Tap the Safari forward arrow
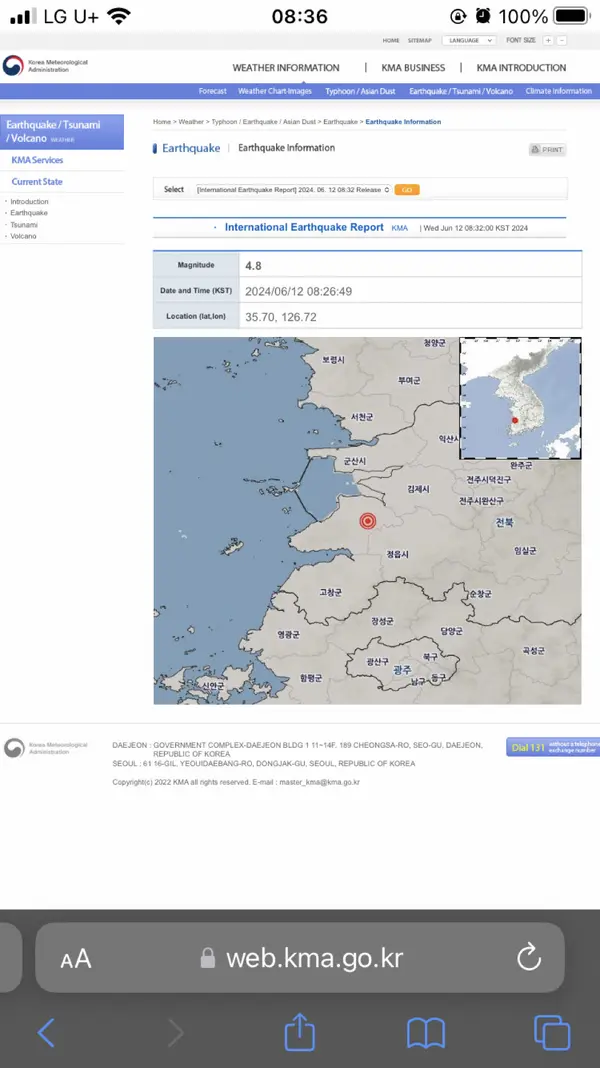600x1068 pixels. tap(176, 1033)
